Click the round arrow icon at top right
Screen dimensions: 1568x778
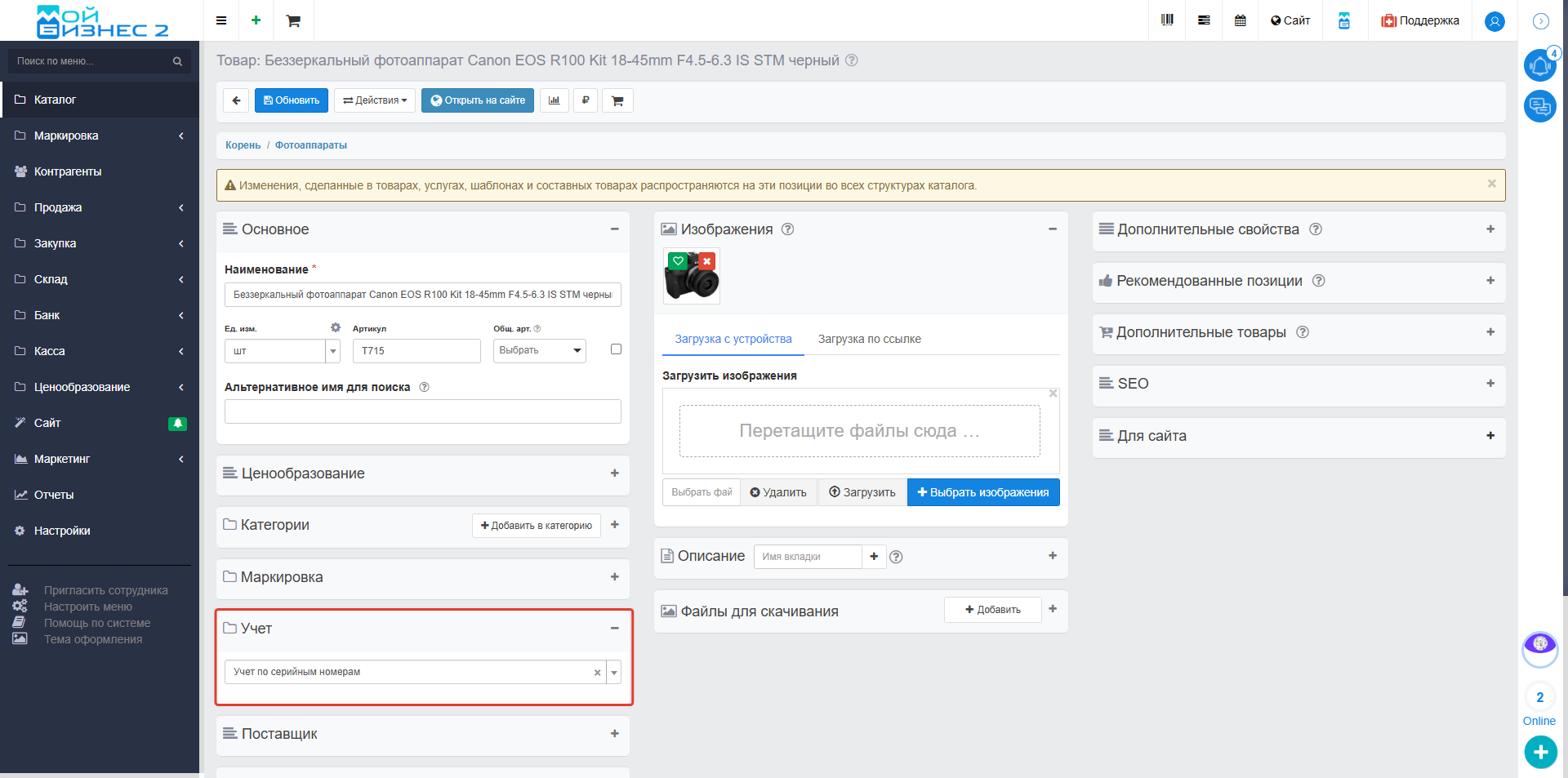click(1541, 21)
